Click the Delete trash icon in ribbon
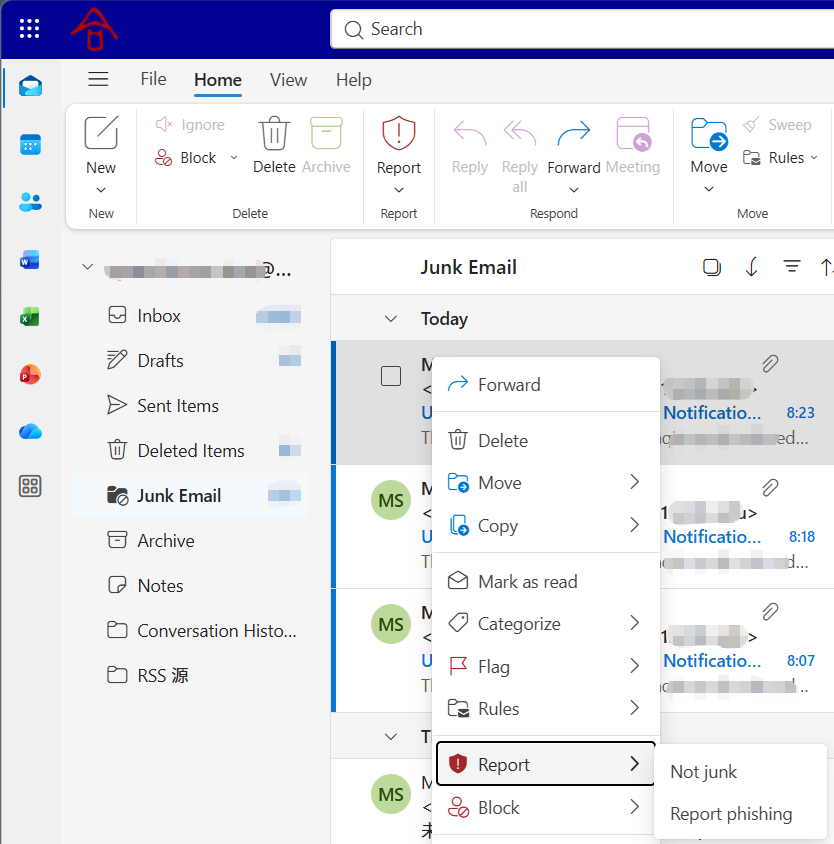This screenshot has width=834, height=844. tap(274, 134)
